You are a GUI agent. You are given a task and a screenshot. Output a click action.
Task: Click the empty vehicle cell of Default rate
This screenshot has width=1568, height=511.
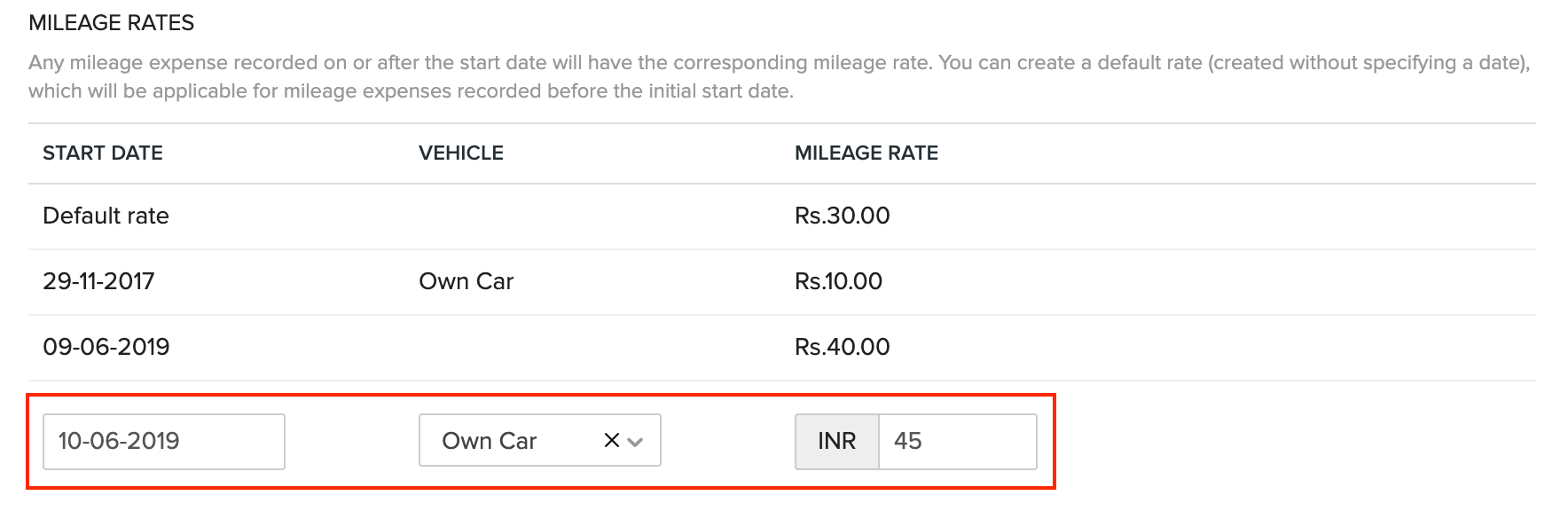(532, 216)
